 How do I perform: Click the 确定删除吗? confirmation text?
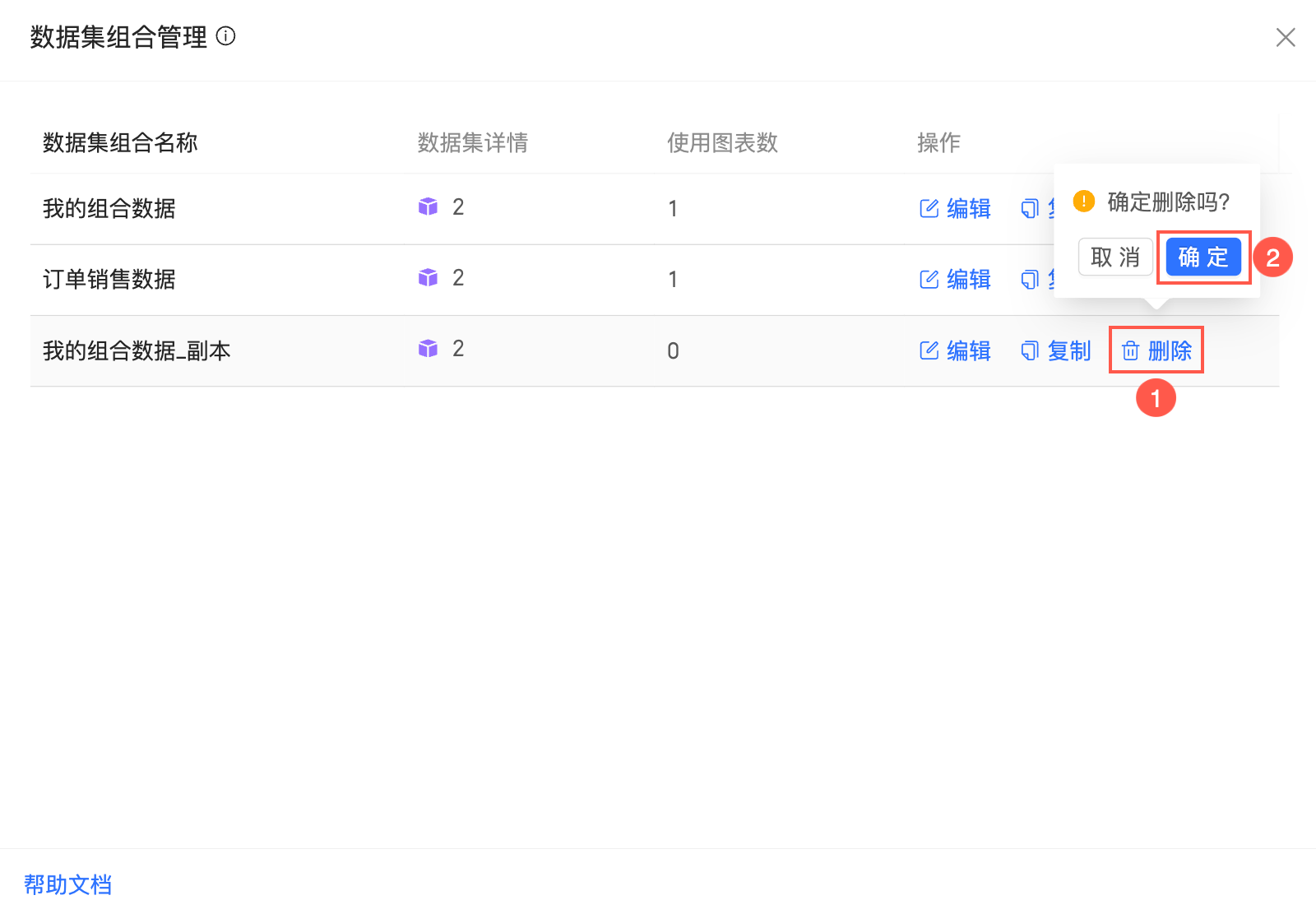coord(1168,202)
